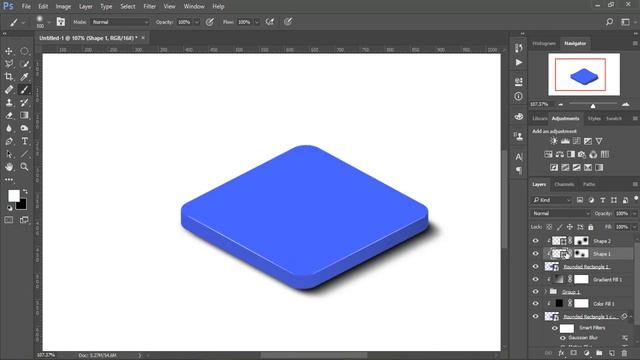Open the brush preset picker dropdown

click(x=49, y=22)
